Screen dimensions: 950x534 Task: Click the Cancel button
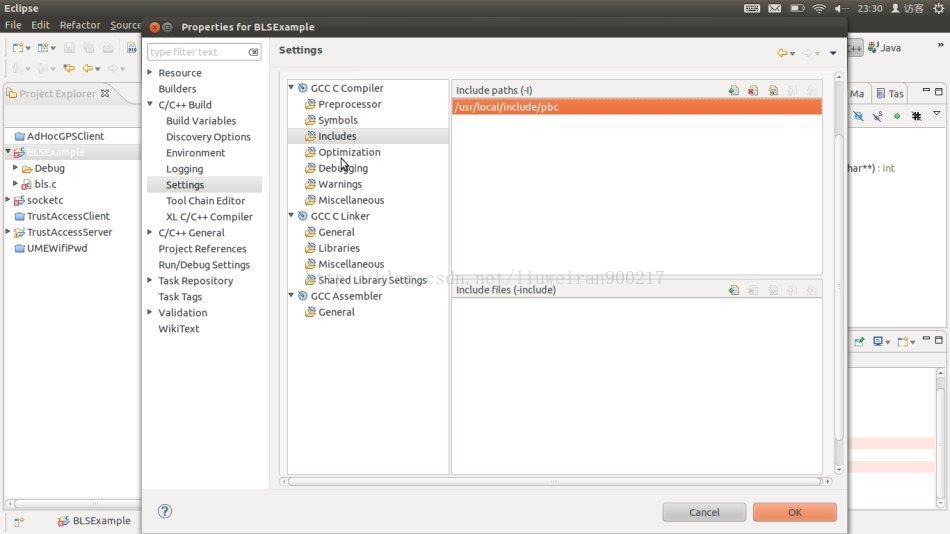click(x=704, y=512)
